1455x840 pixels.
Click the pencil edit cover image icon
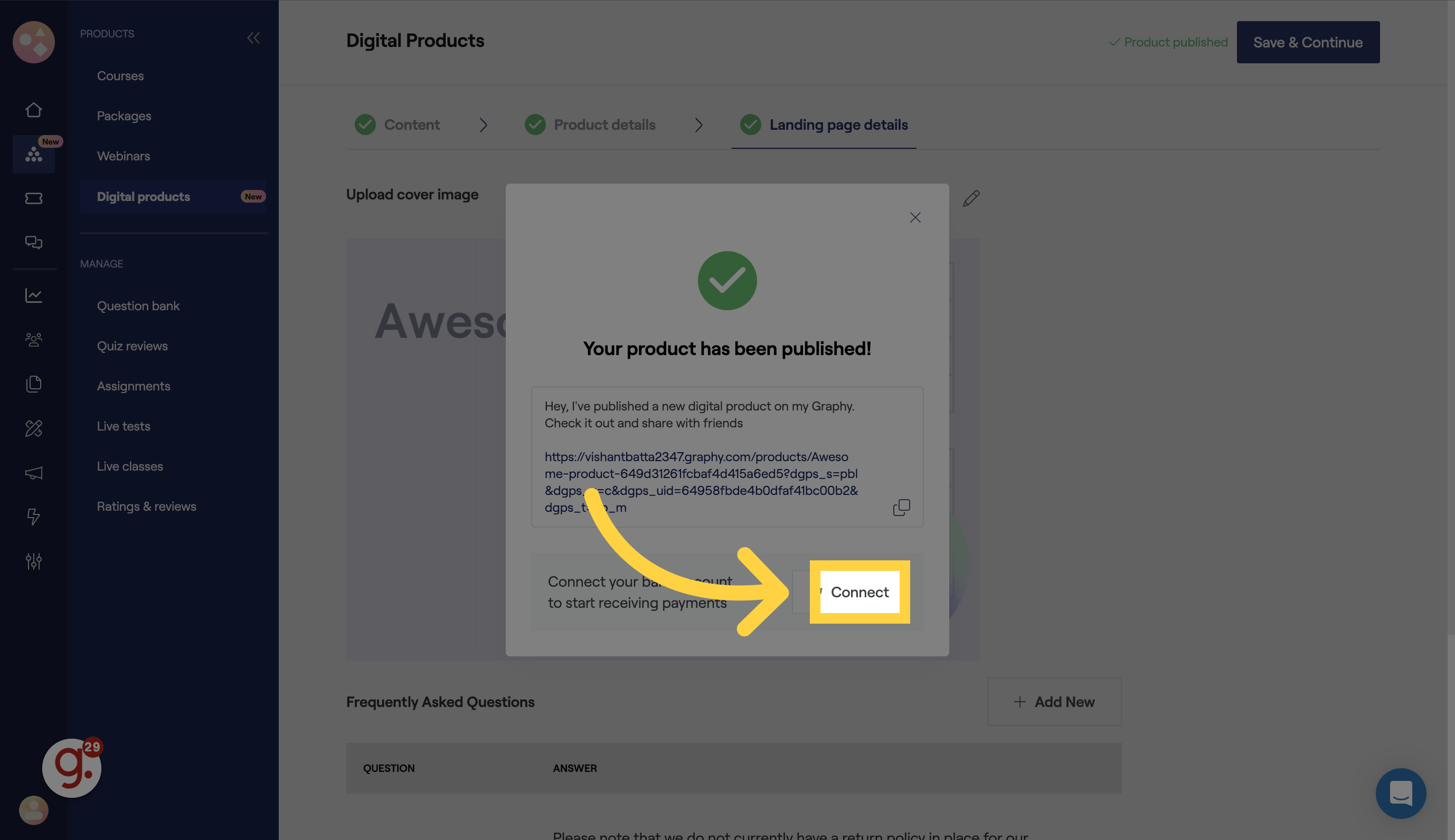point(971,198)
